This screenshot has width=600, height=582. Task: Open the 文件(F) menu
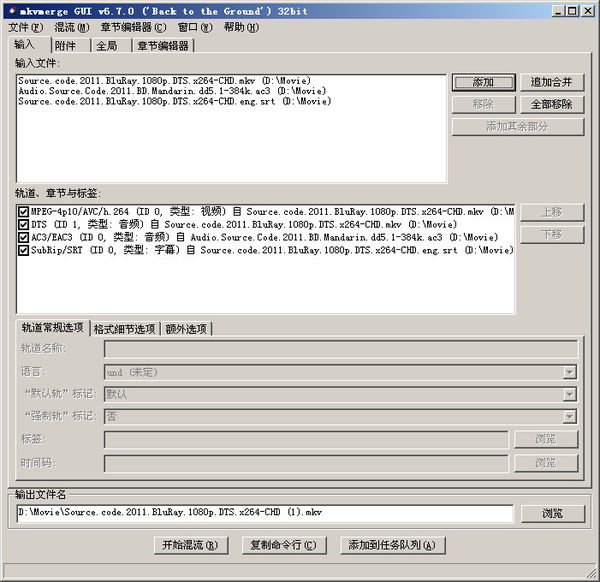point(26,28)
